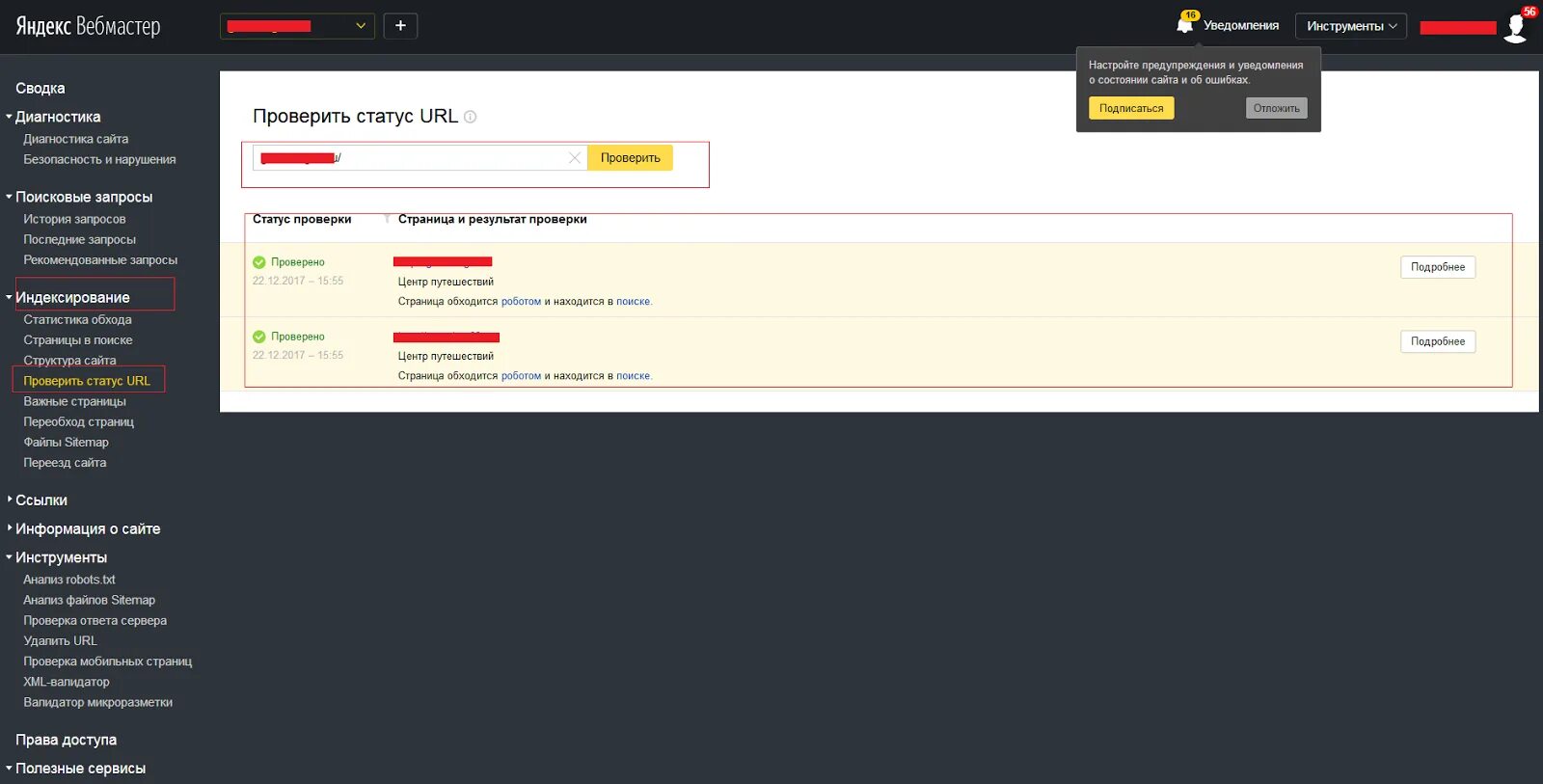
Task: Follow the поиске link in the first result
Action: click(x=633, y=301)
